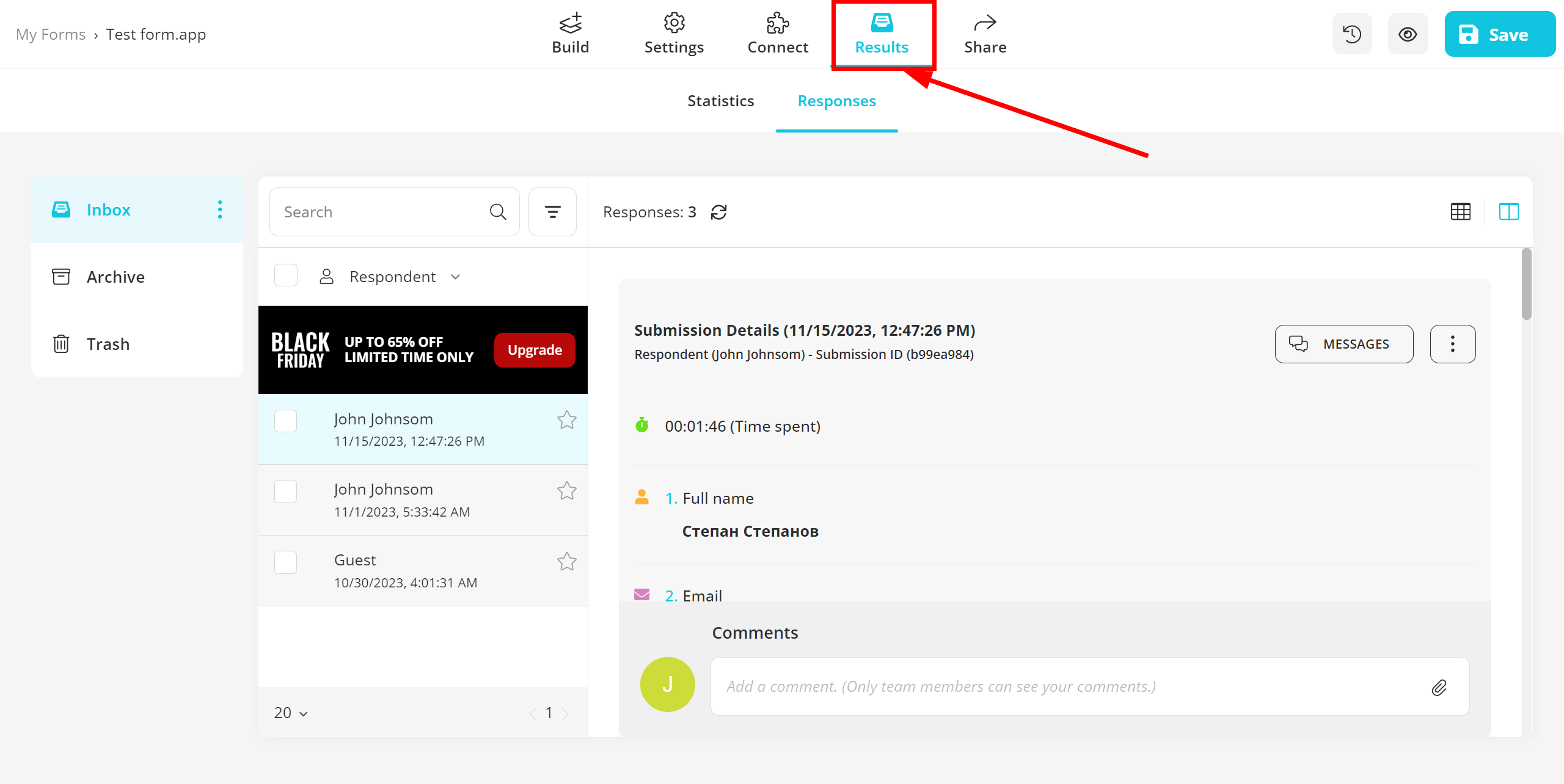Click the split view layout icon
This screenshot has height=784, width=1564.
[x=1509, y=211]
